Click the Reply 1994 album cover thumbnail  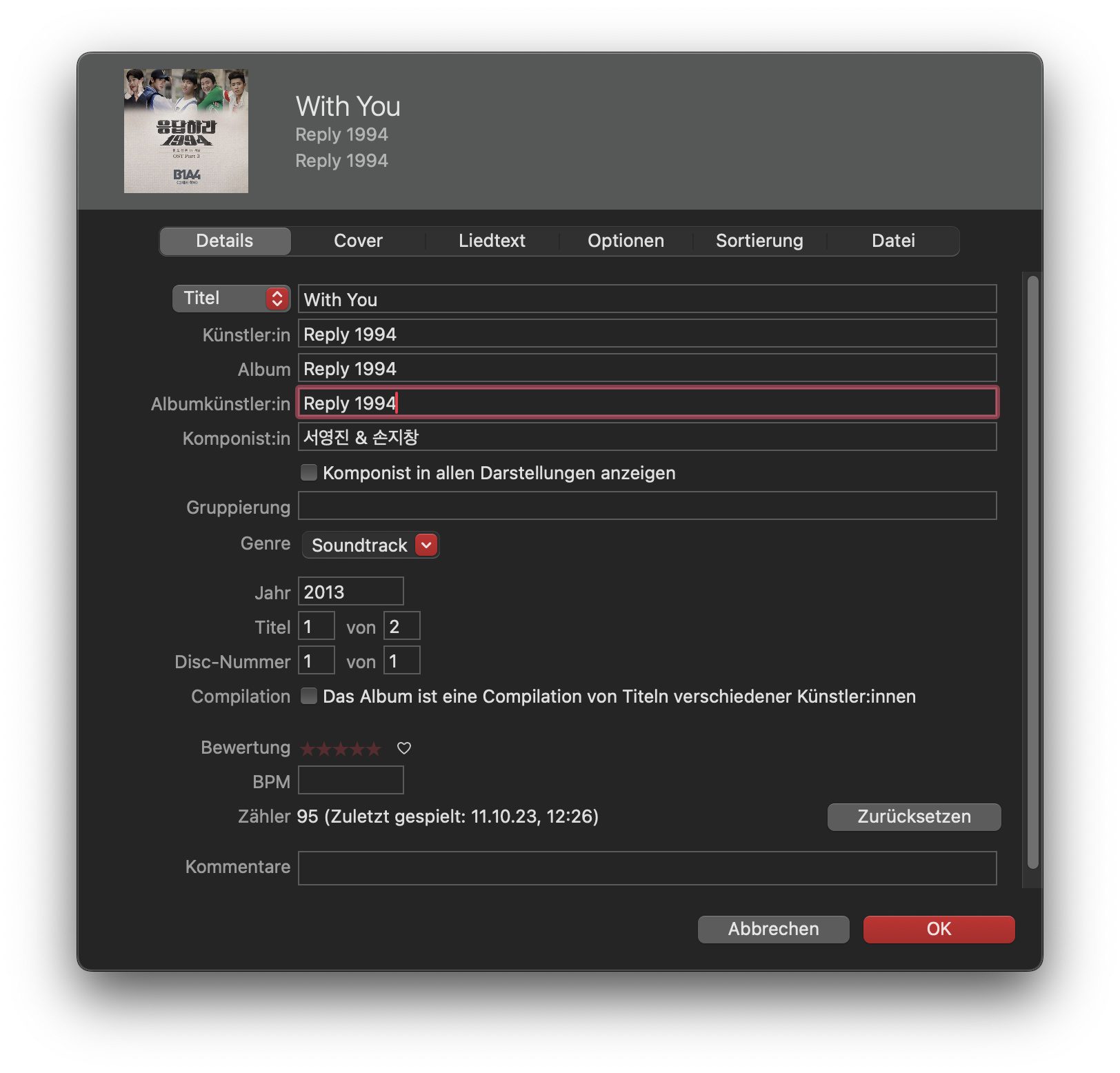pyautogui.click(x=186, y=131)
